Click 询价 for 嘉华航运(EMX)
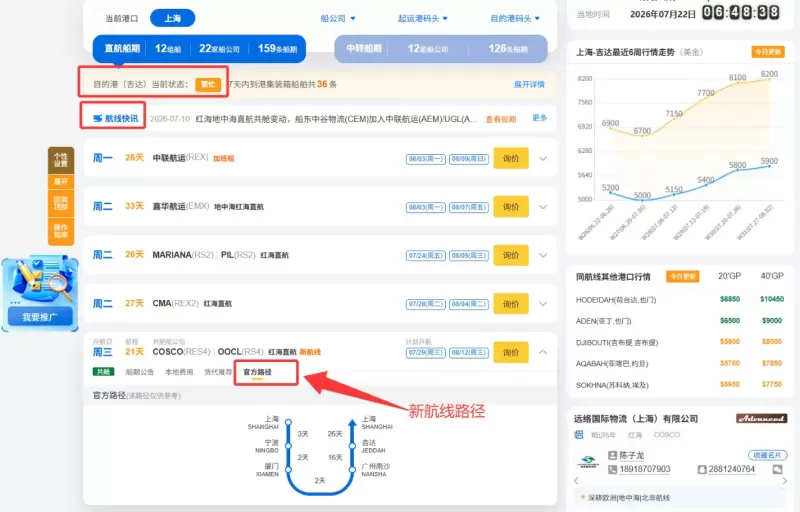This screenshot has height=512, width=800. (x=511, y=207)
